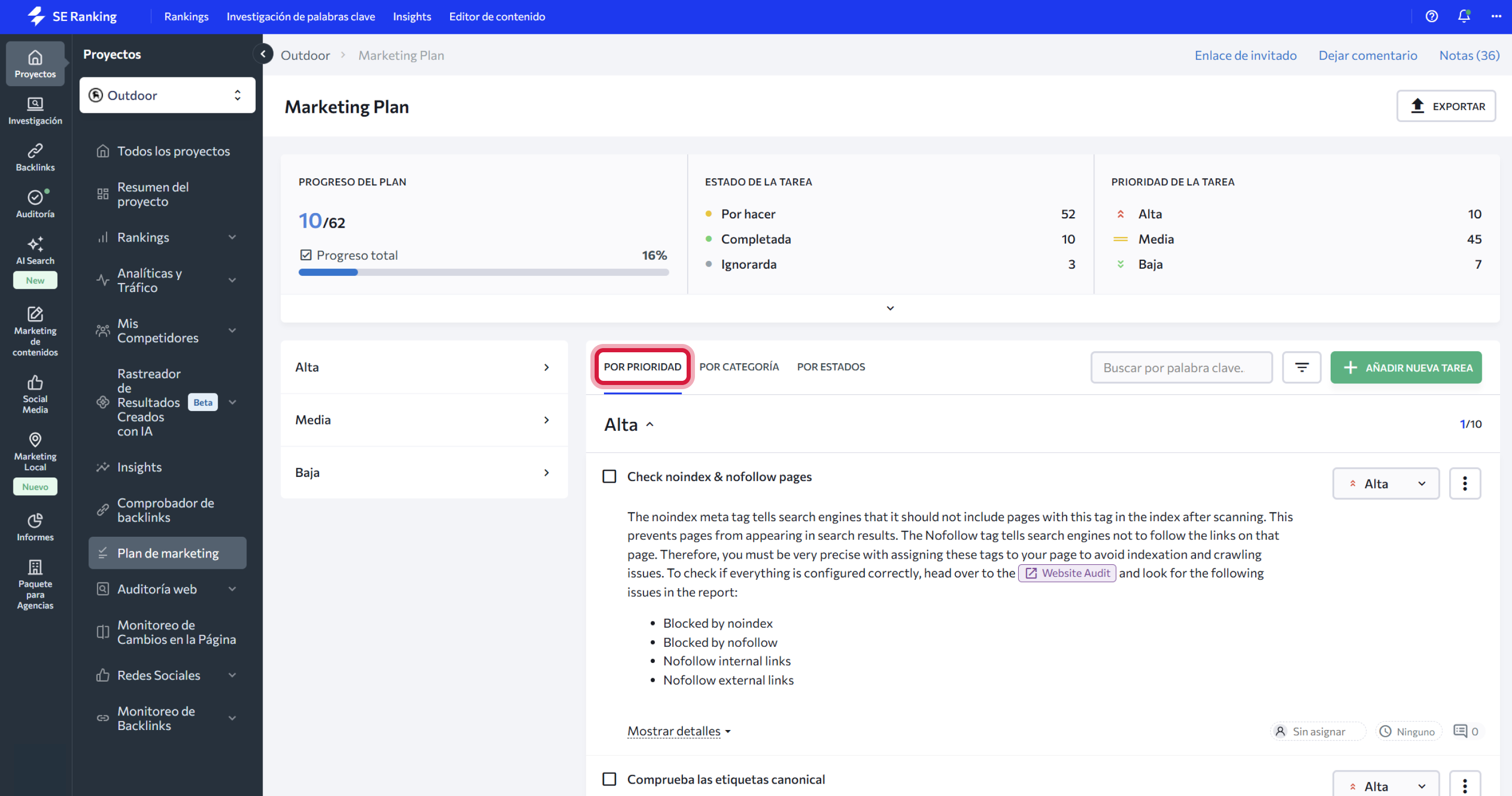Go to Outdoor in the breadcrumb
This screenshot has width=1512, height=796.
tap(305, 55)
